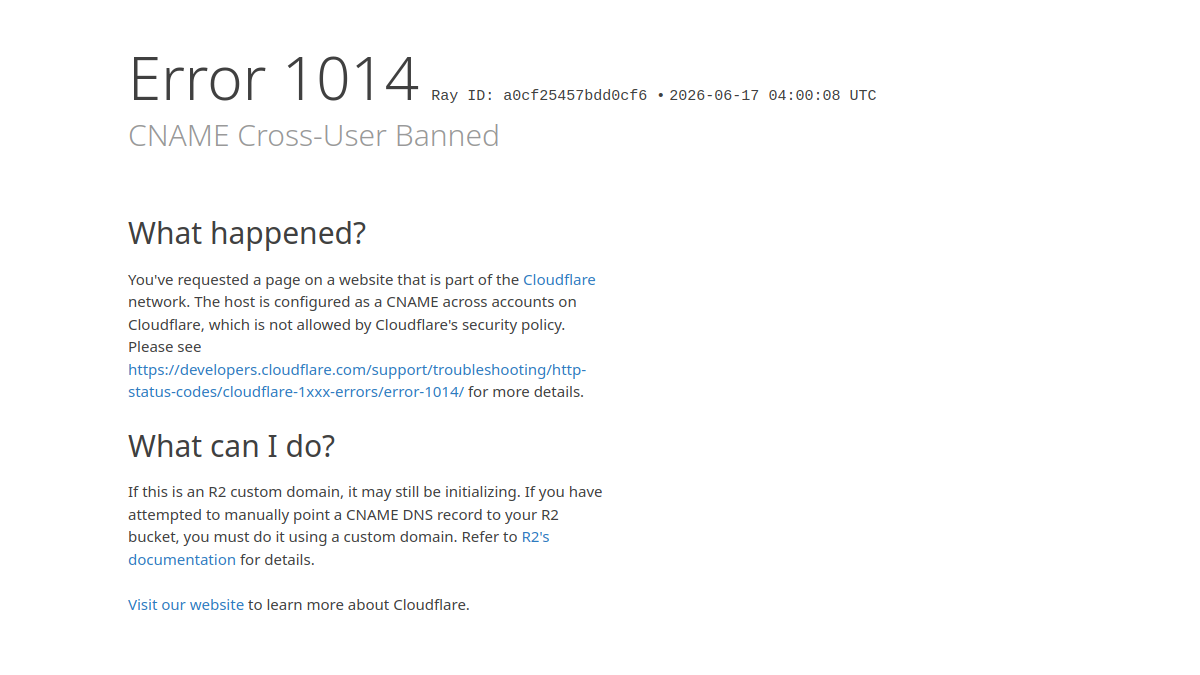Follow the blue "R2's" link
The width and height of the screenshot is (1200, 675).
tap(536, 537)
